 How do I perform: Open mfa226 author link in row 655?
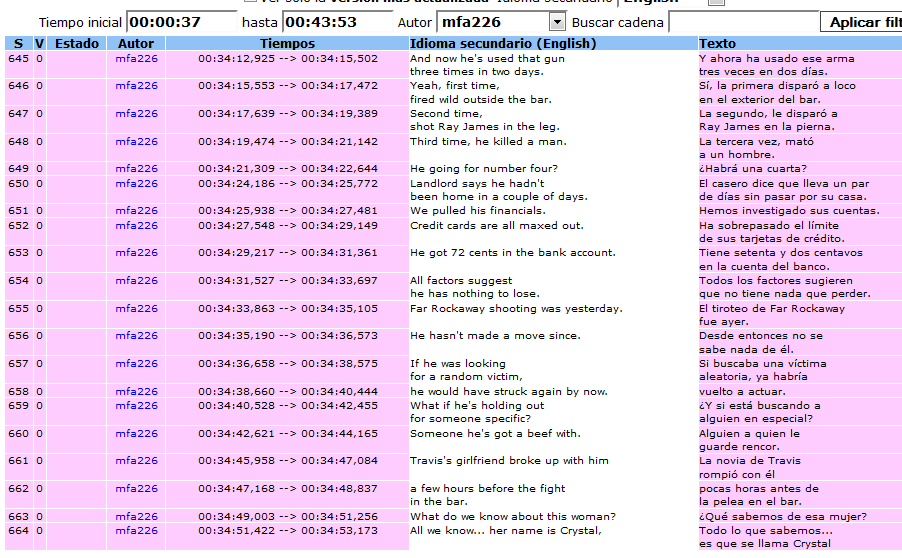(136, 309)
